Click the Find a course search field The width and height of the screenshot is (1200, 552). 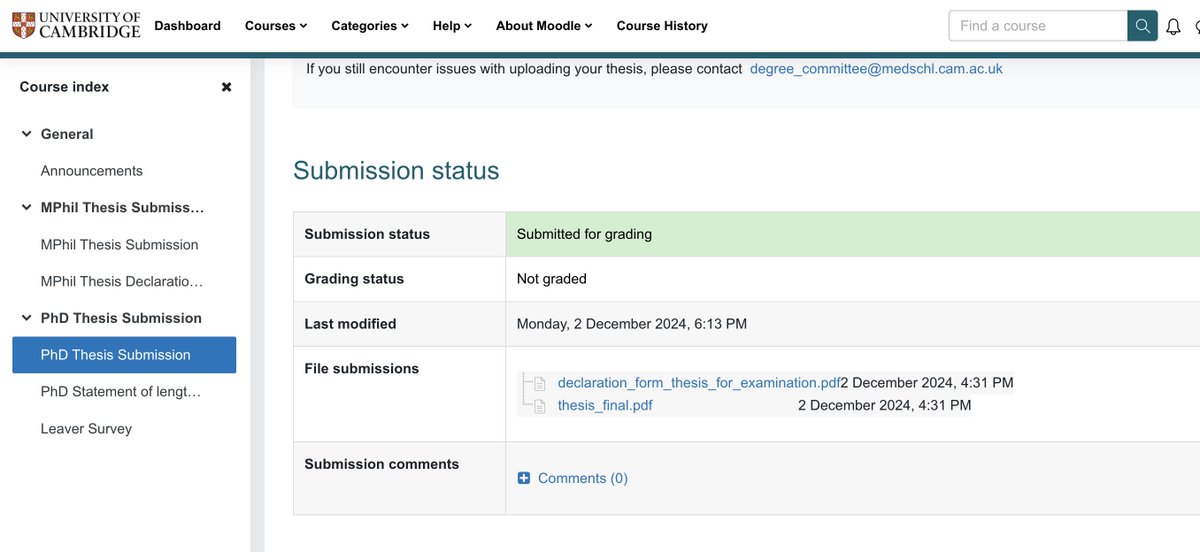pyautogui.click(x=1038, y=26)
